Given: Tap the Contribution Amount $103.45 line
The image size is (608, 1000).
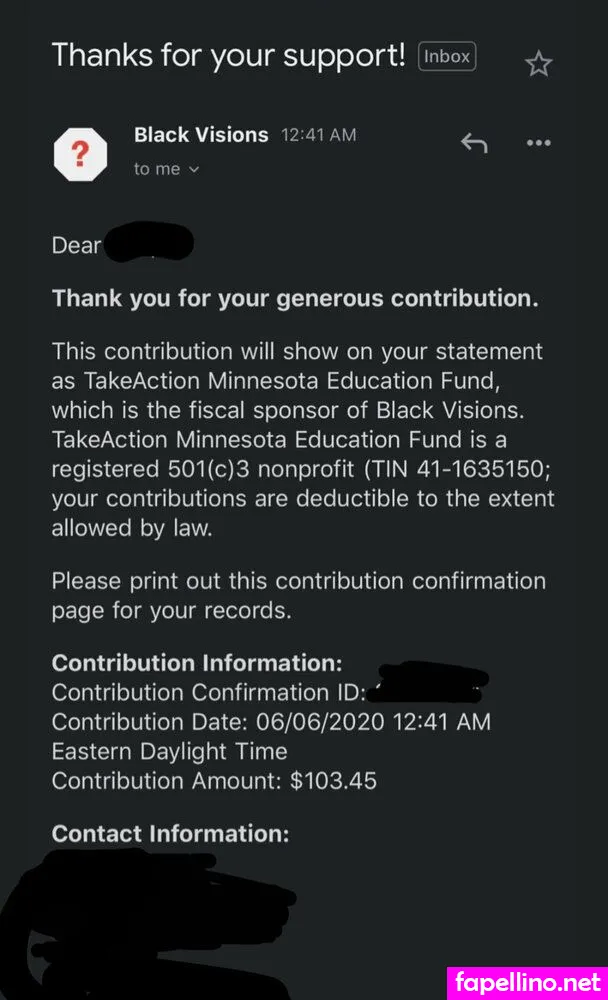Looking at the screenshot, I should [214, 781].
